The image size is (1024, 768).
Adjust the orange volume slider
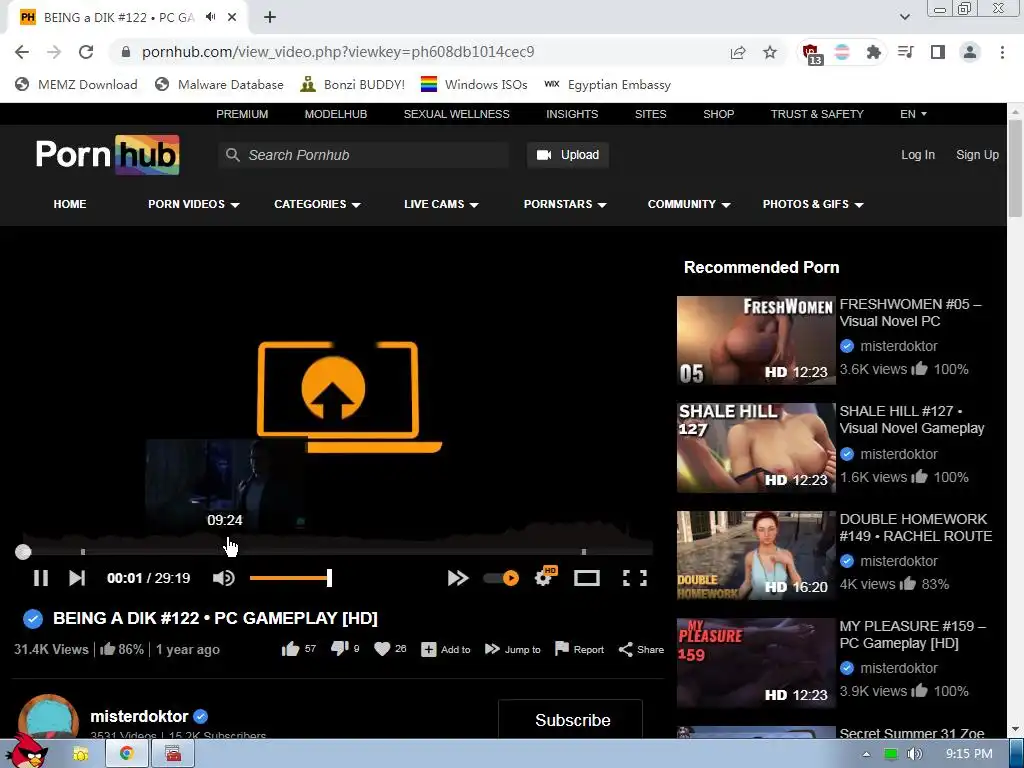pyautogui.click(x=291, y=578)
